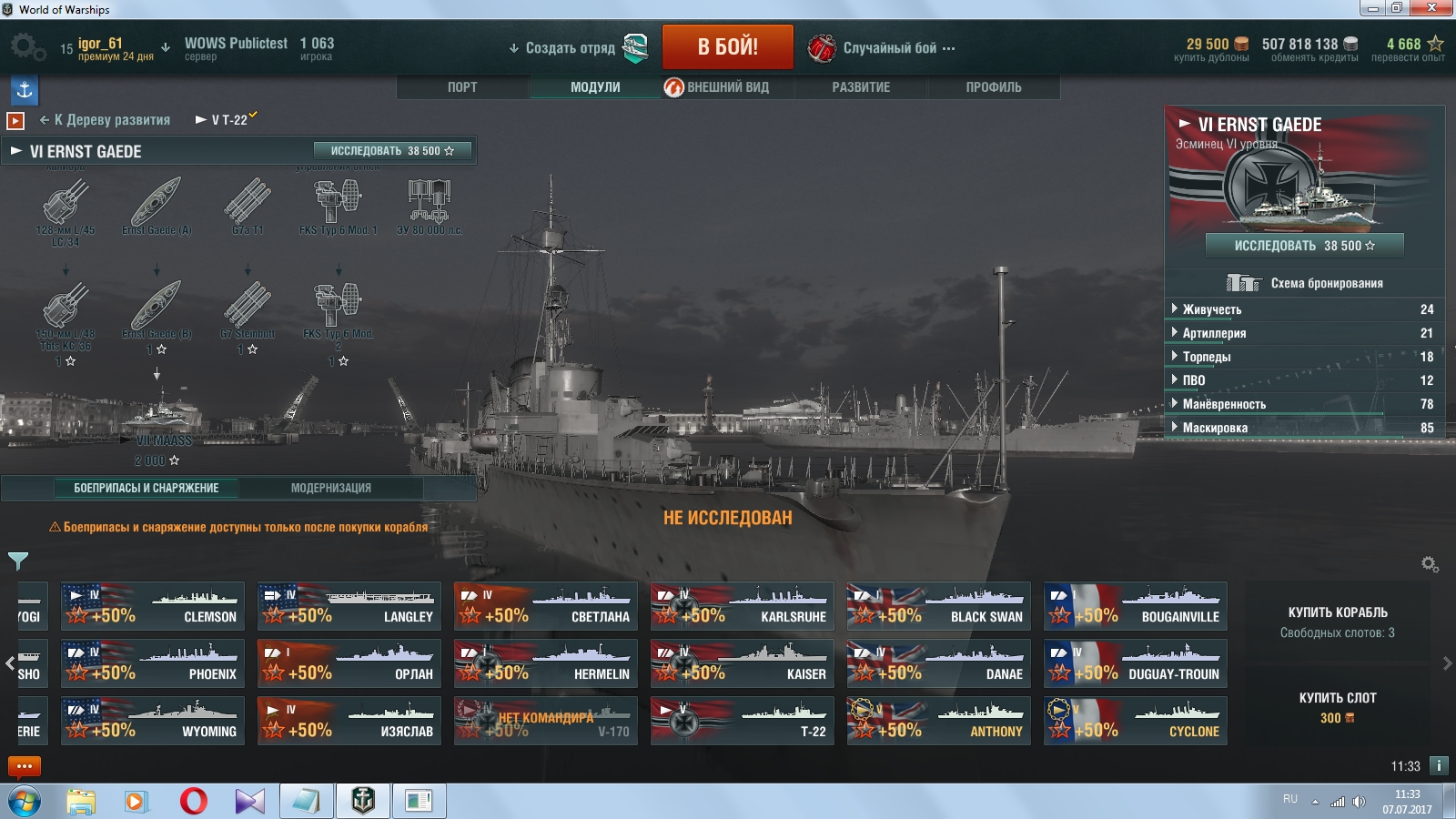Open the orange video play icon
The image size is (1456, 819).
pos(15,120)
